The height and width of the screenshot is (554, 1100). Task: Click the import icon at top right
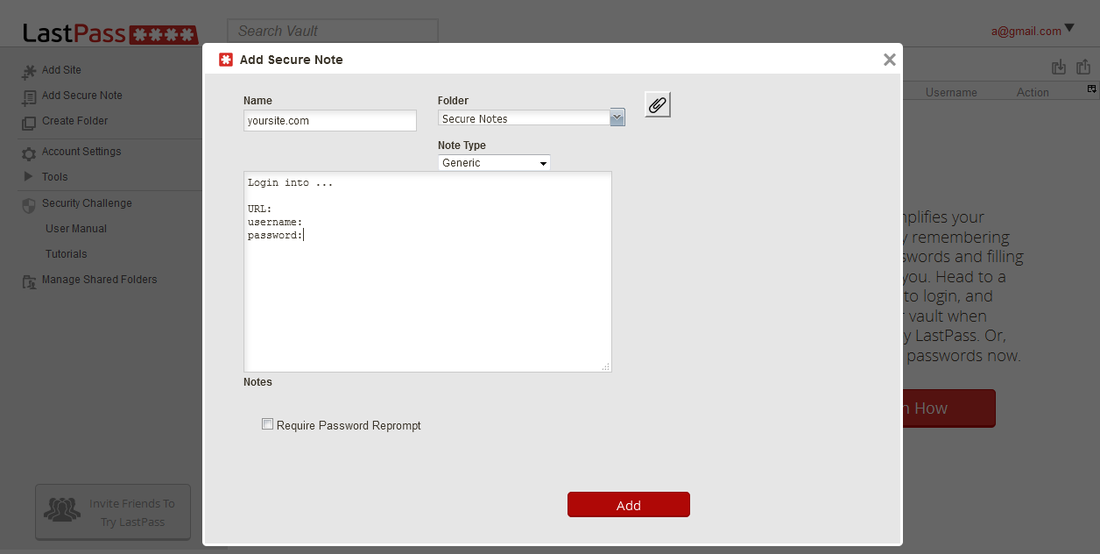click(1059, 67)
